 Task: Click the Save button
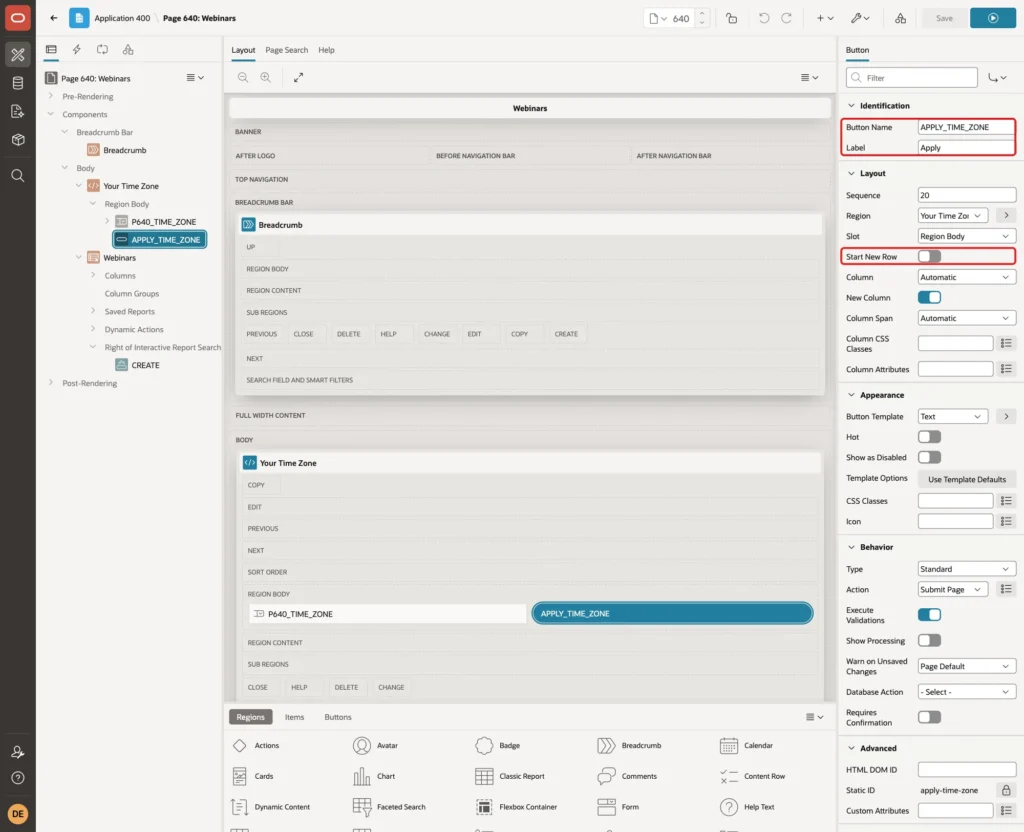944,18
